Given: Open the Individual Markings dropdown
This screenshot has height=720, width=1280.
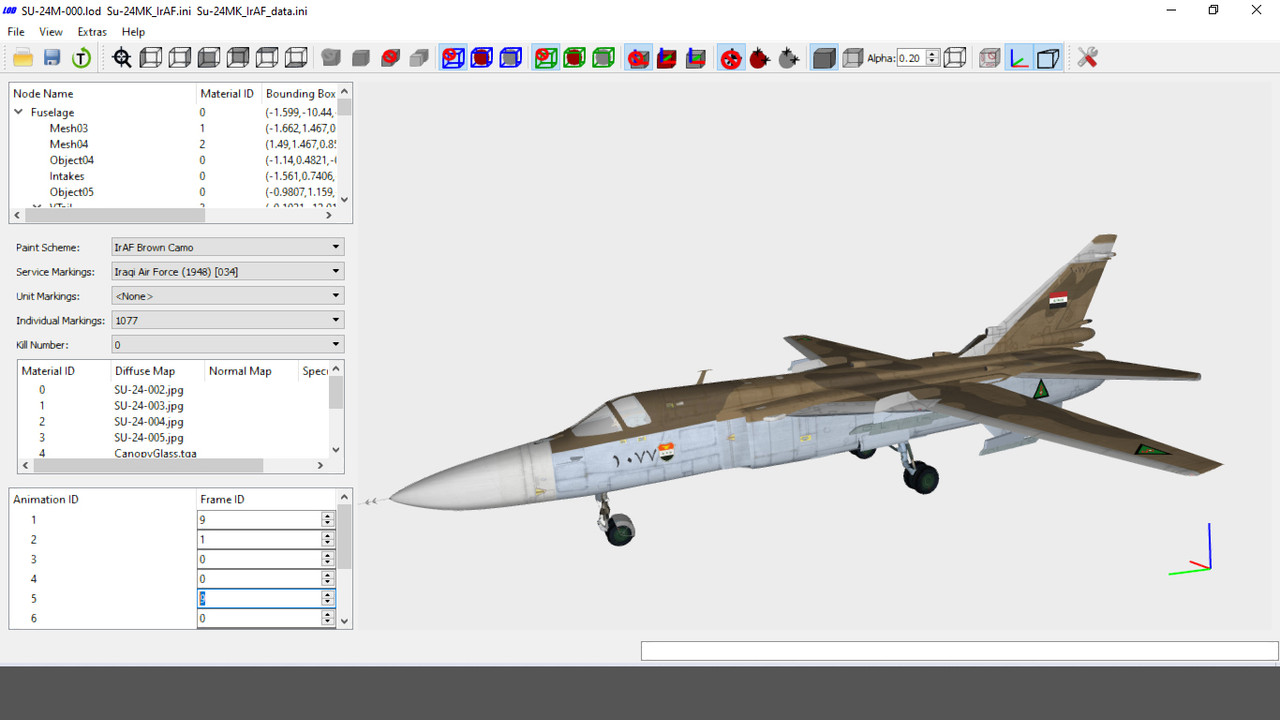Looking at the screenshot, I should [227, 320].
